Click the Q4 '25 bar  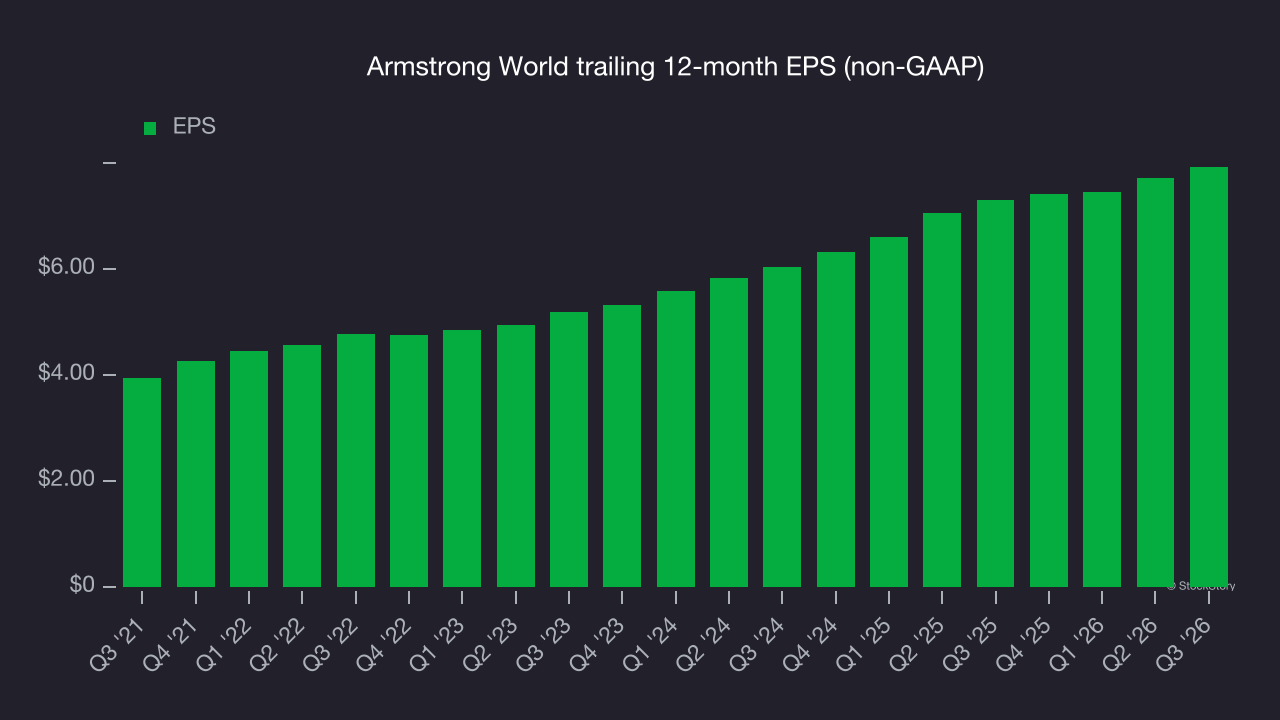point(1049,390)
